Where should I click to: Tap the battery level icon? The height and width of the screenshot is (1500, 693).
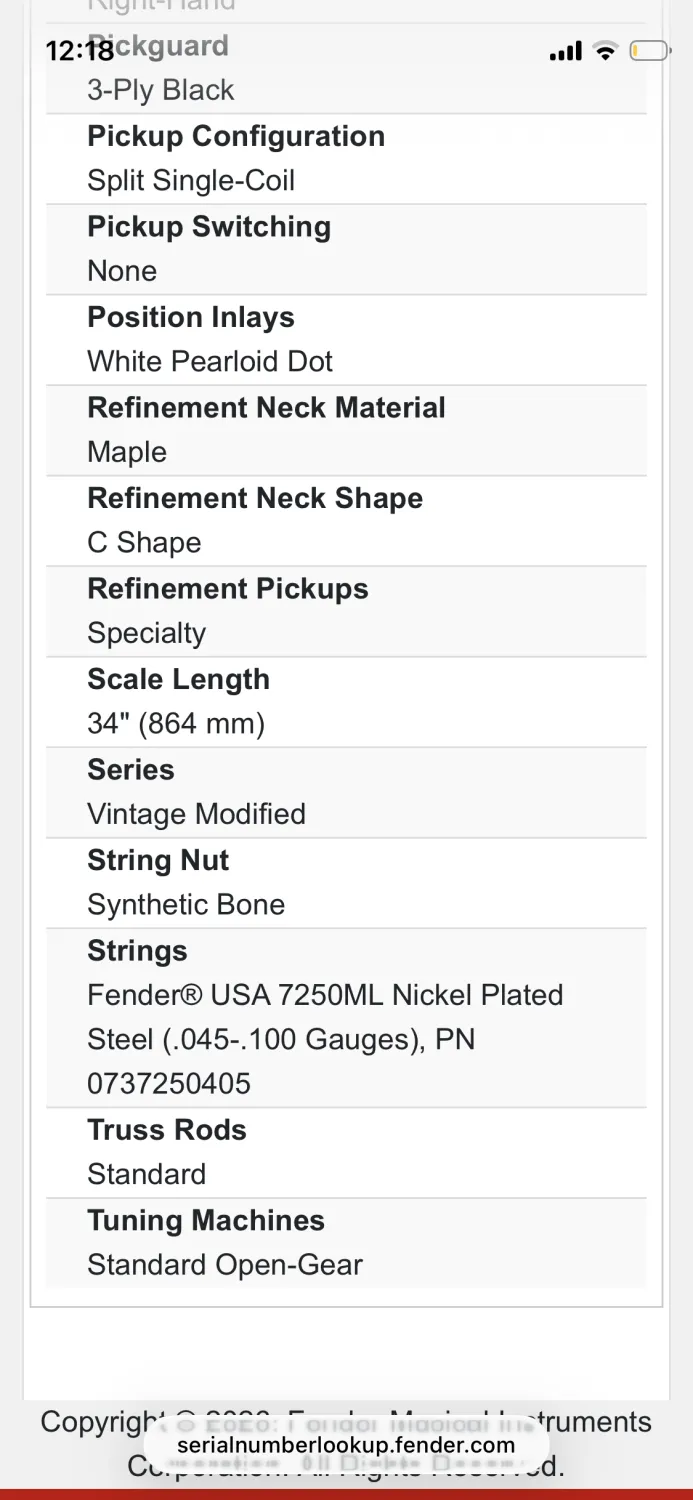pyautogui.click(x=648, y=51)
